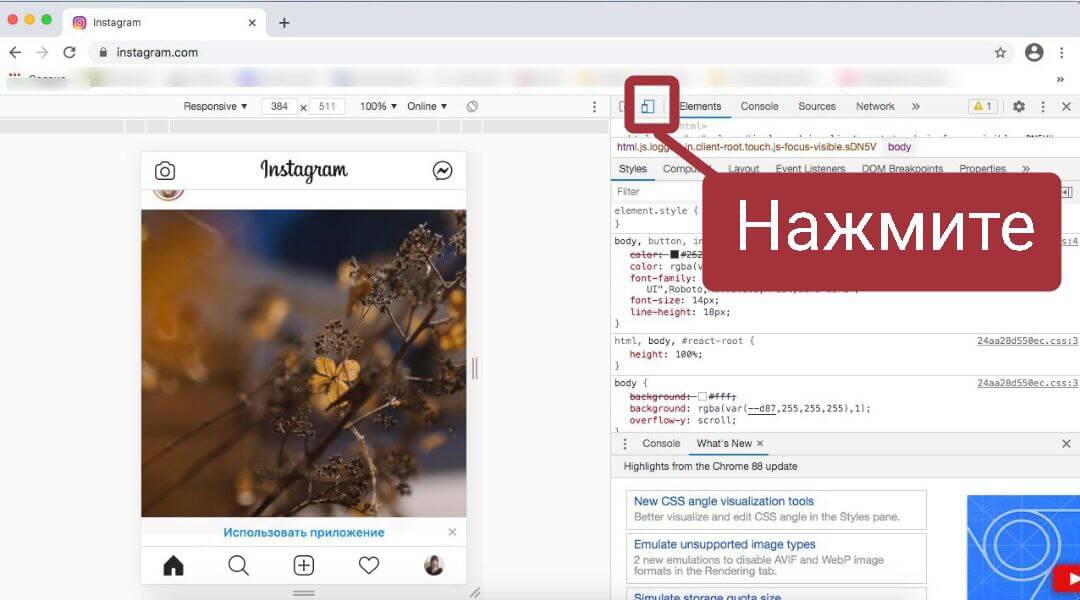Viewport: 1080px width, 600px height.
Task: Open the DOM Breakpoints sidebar tab
Action: (x=902, y=169)
